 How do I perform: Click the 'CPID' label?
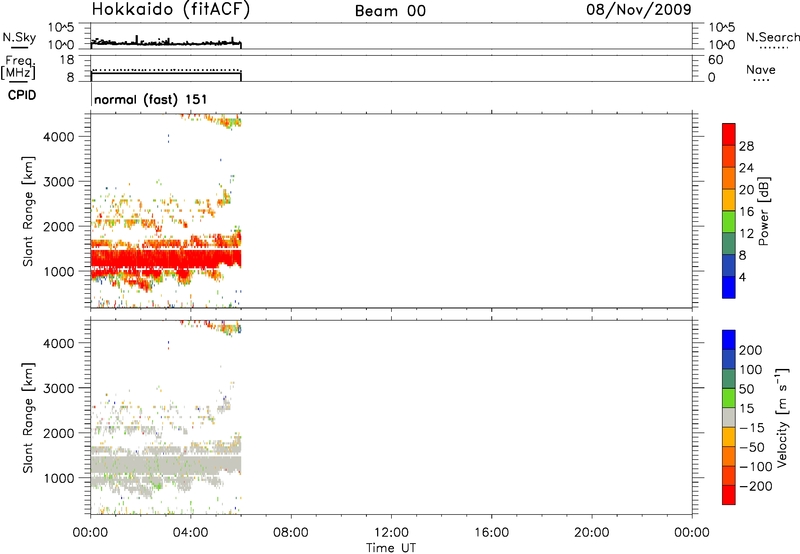click(22, 95)
